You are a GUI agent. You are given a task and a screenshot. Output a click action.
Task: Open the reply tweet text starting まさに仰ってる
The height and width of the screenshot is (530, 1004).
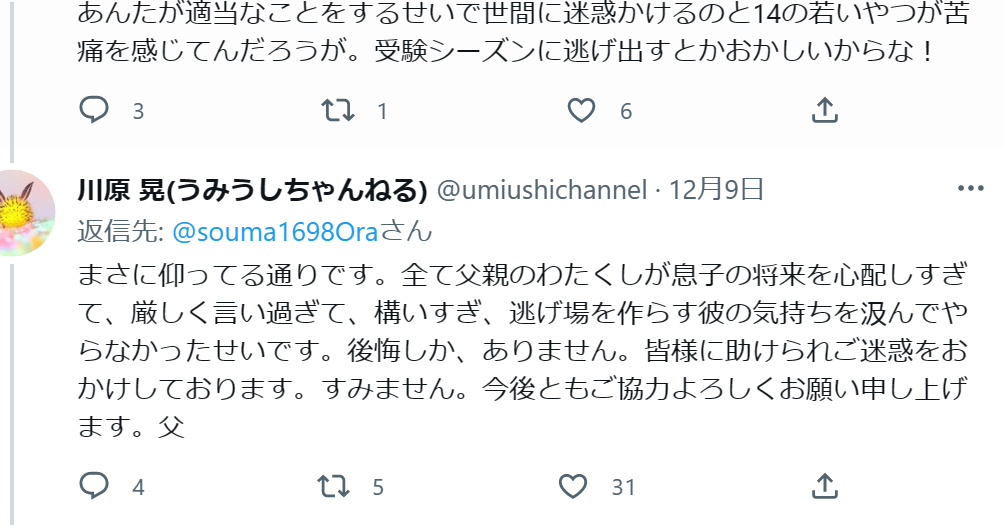(x=522, y=350)
